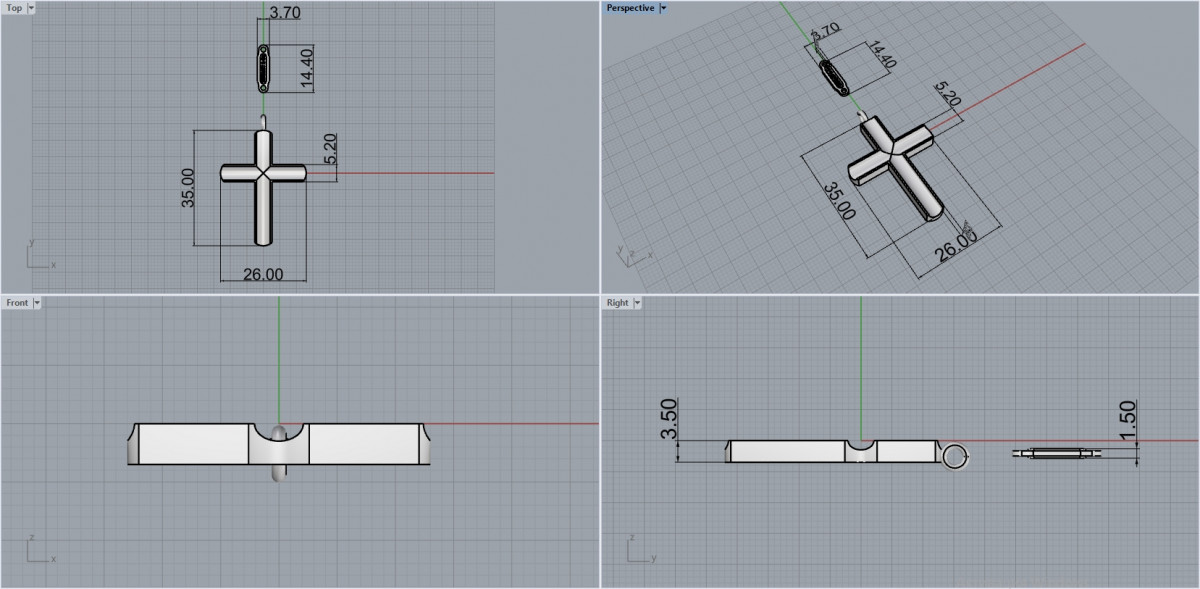Expand the Right viewport dropdown arrow
The image size is (1200, 589).
point(637,302)
